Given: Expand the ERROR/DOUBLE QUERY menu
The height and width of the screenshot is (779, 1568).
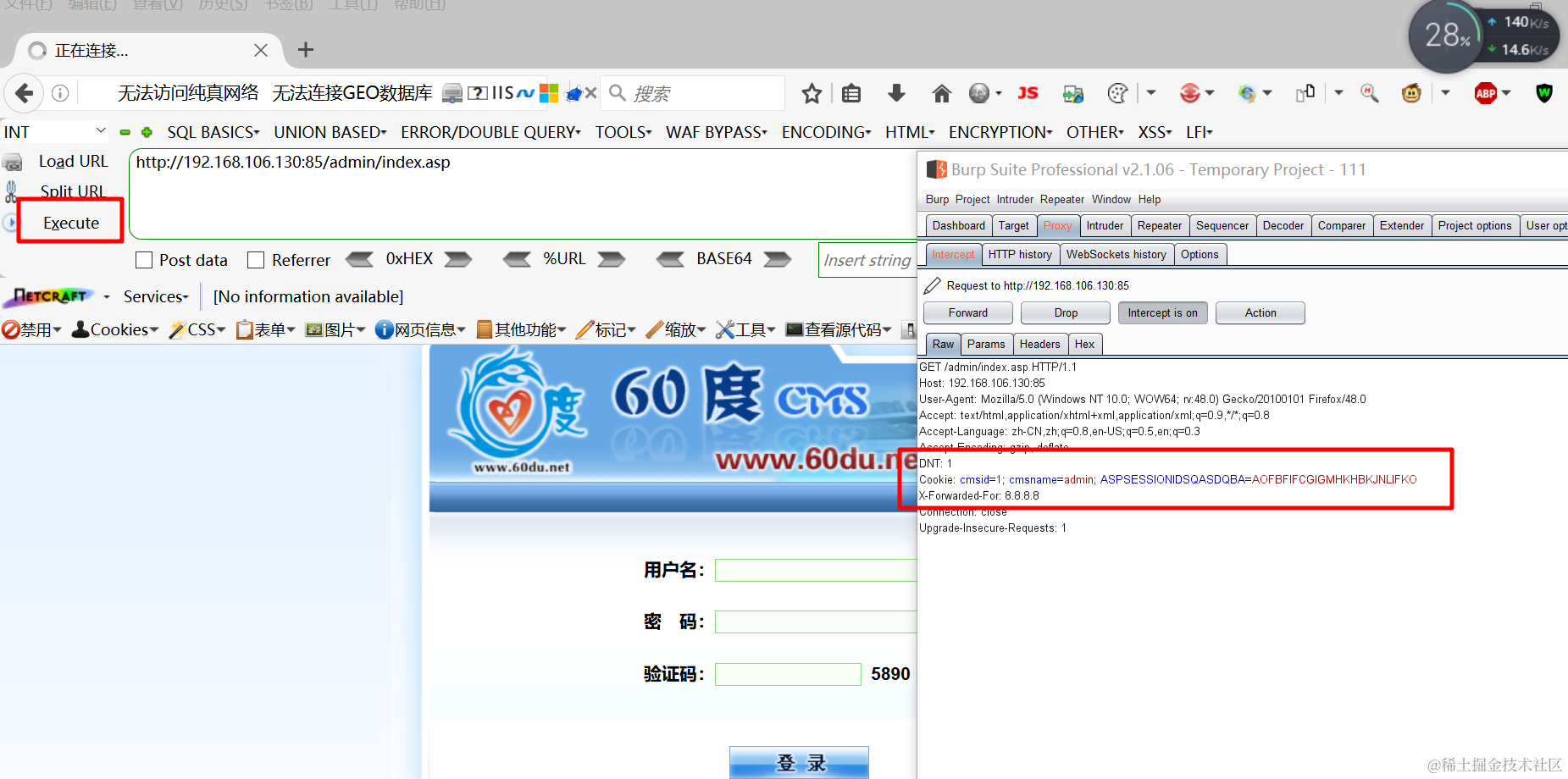Looking at the screenshot, I should click(491, 132).
